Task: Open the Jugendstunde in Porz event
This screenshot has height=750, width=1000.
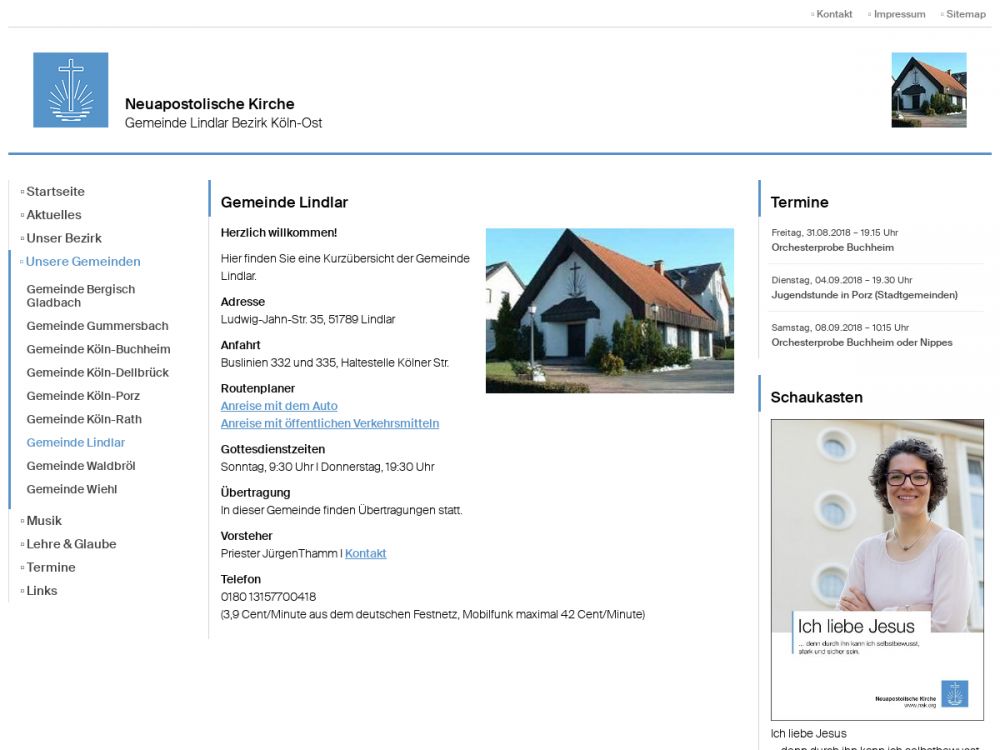Action: click(x=864, y=295)
